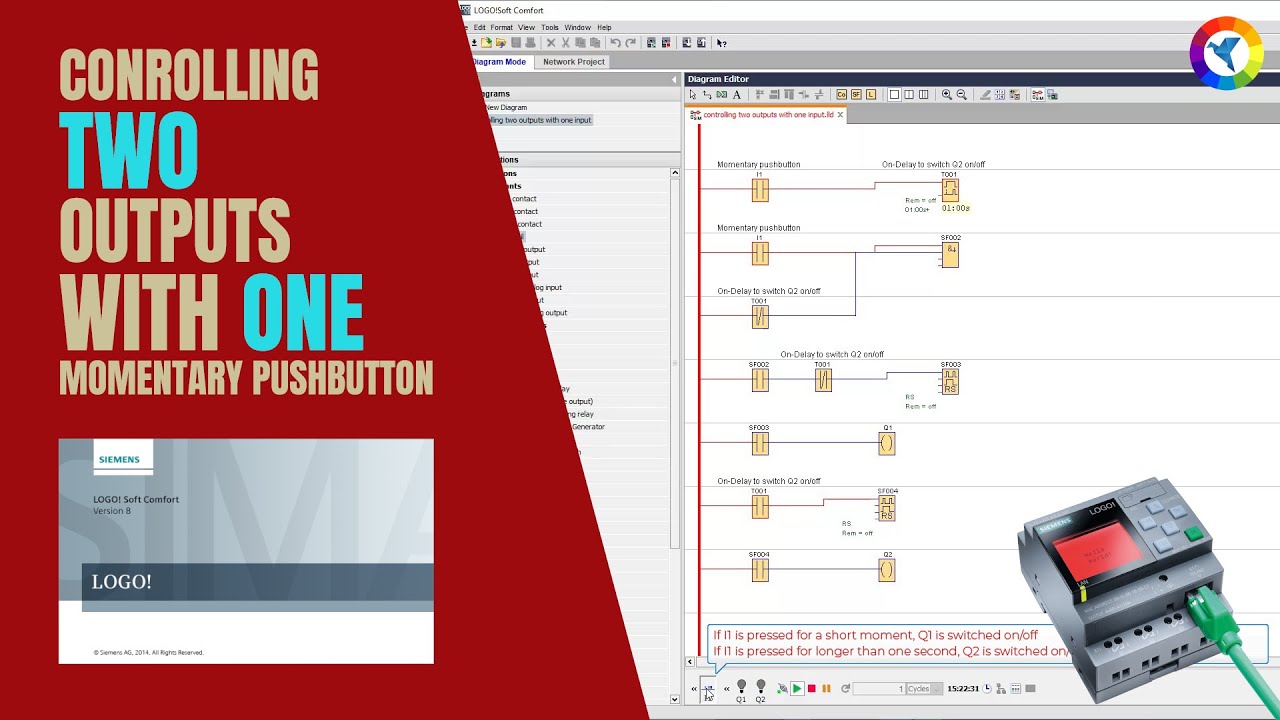This screenshot has height=720, width=1280.
Task: Pause the simulation with the orange button
Action: [826, 689]
